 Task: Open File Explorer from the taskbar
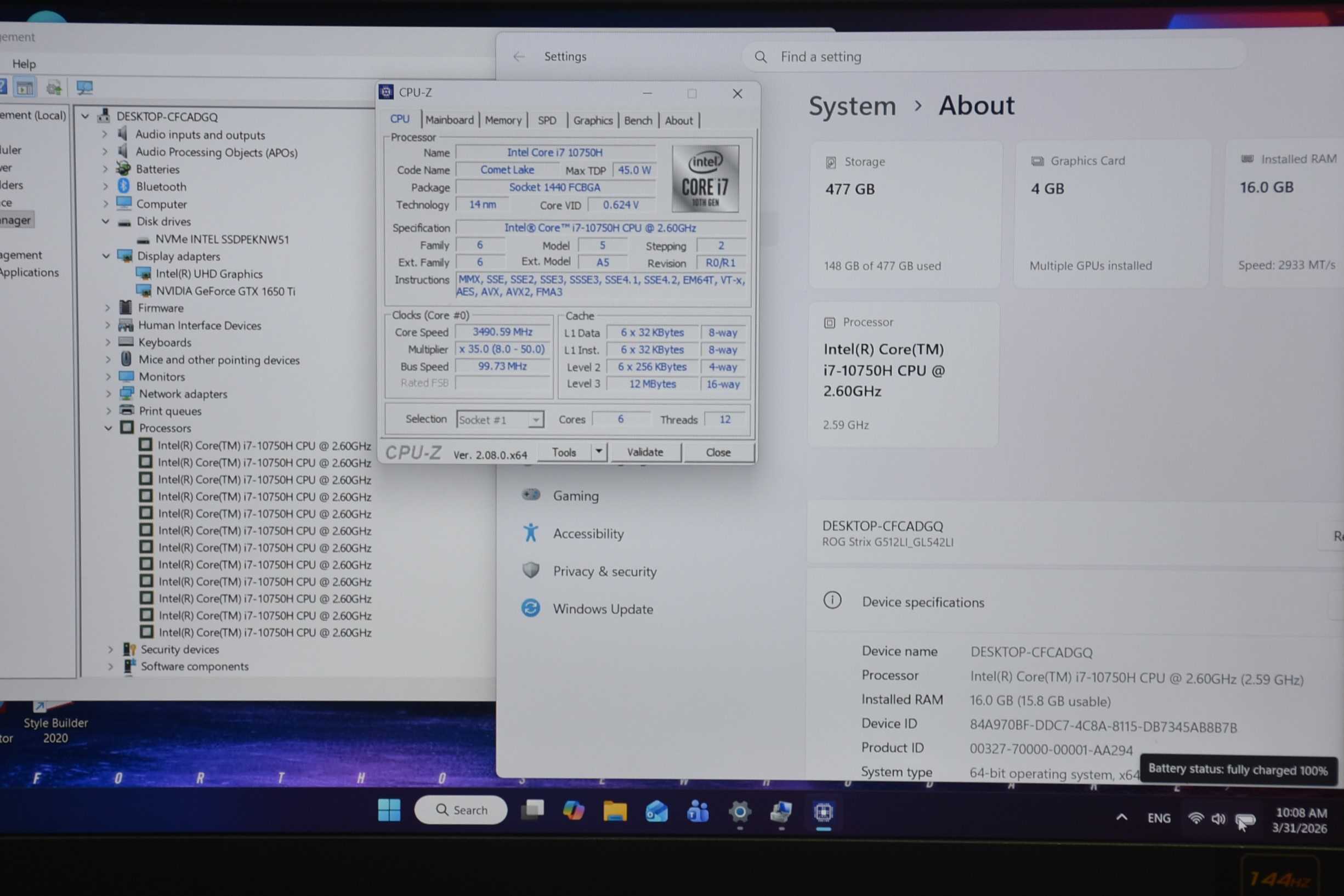coord(615,811)
